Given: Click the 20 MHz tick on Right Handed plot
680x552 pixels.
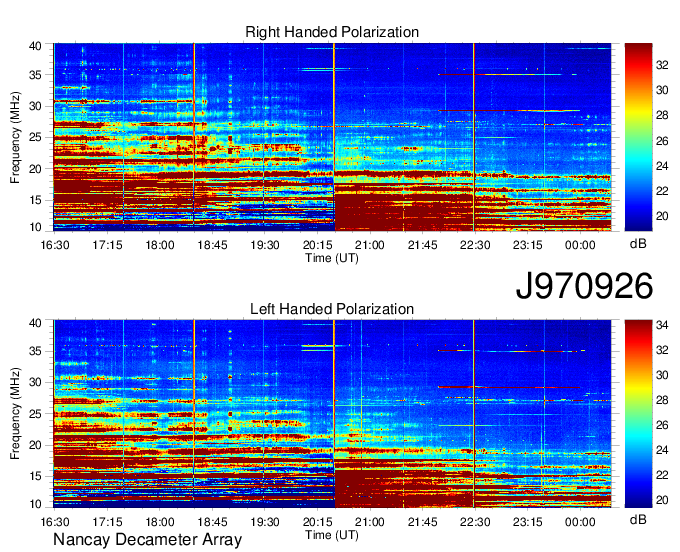Looking at the screenshot, I should click(36, 169).
